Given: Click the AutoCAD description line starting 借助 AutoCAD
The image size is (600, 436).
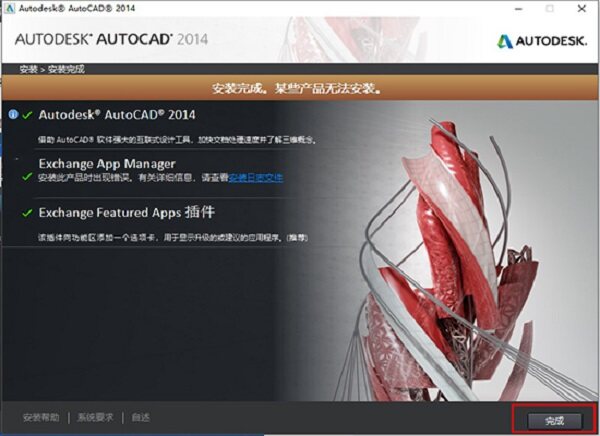Looking at the screenshot, I should (178, 140).
